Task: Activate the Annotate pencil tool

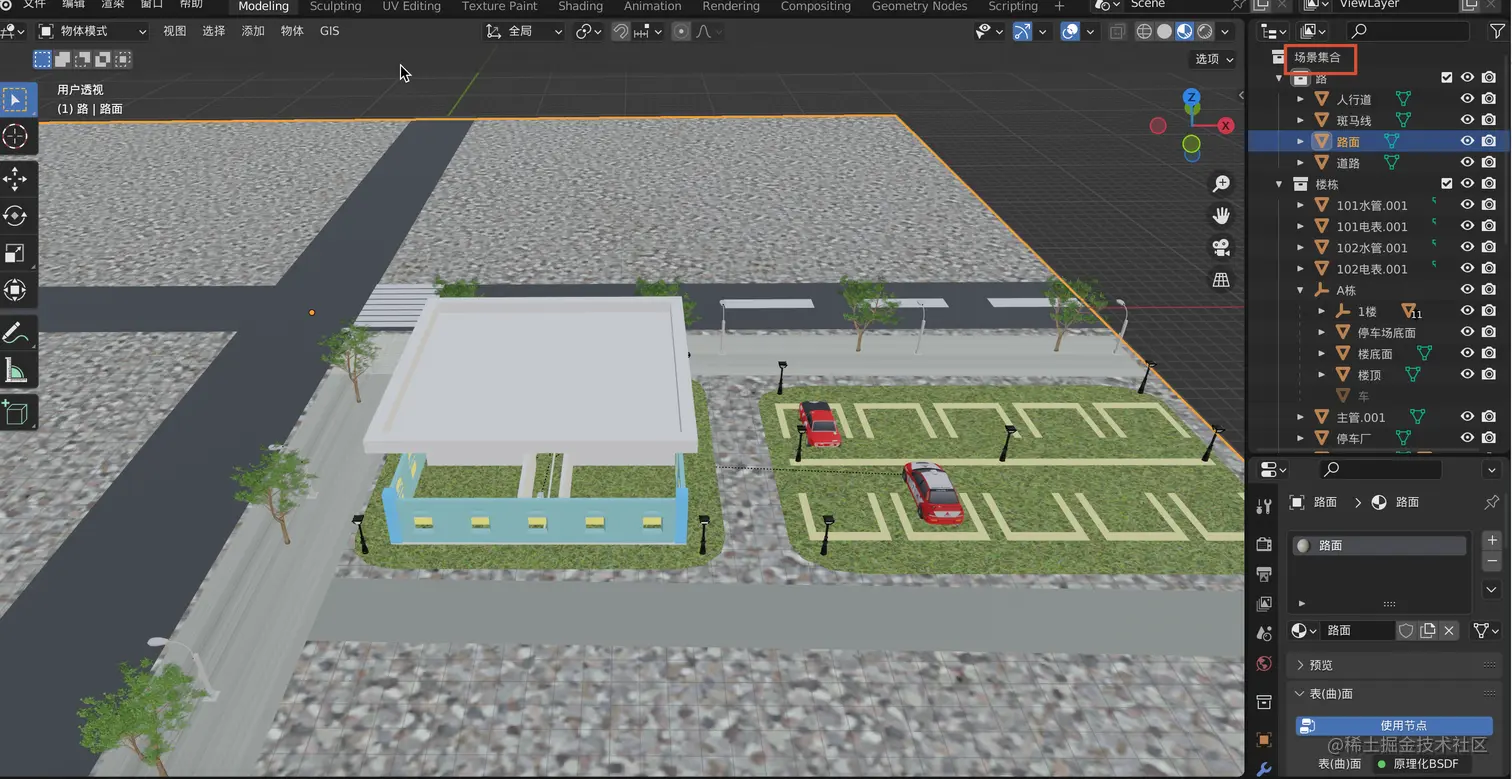Action: (x=16, y=333)
